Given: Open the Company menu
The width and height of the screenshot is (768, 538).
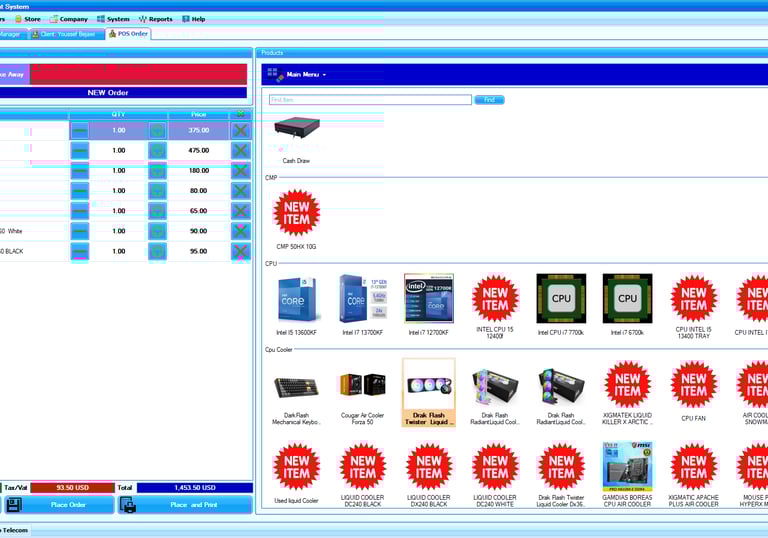Looking at the screenshot, I should click(x=69, y=19).
